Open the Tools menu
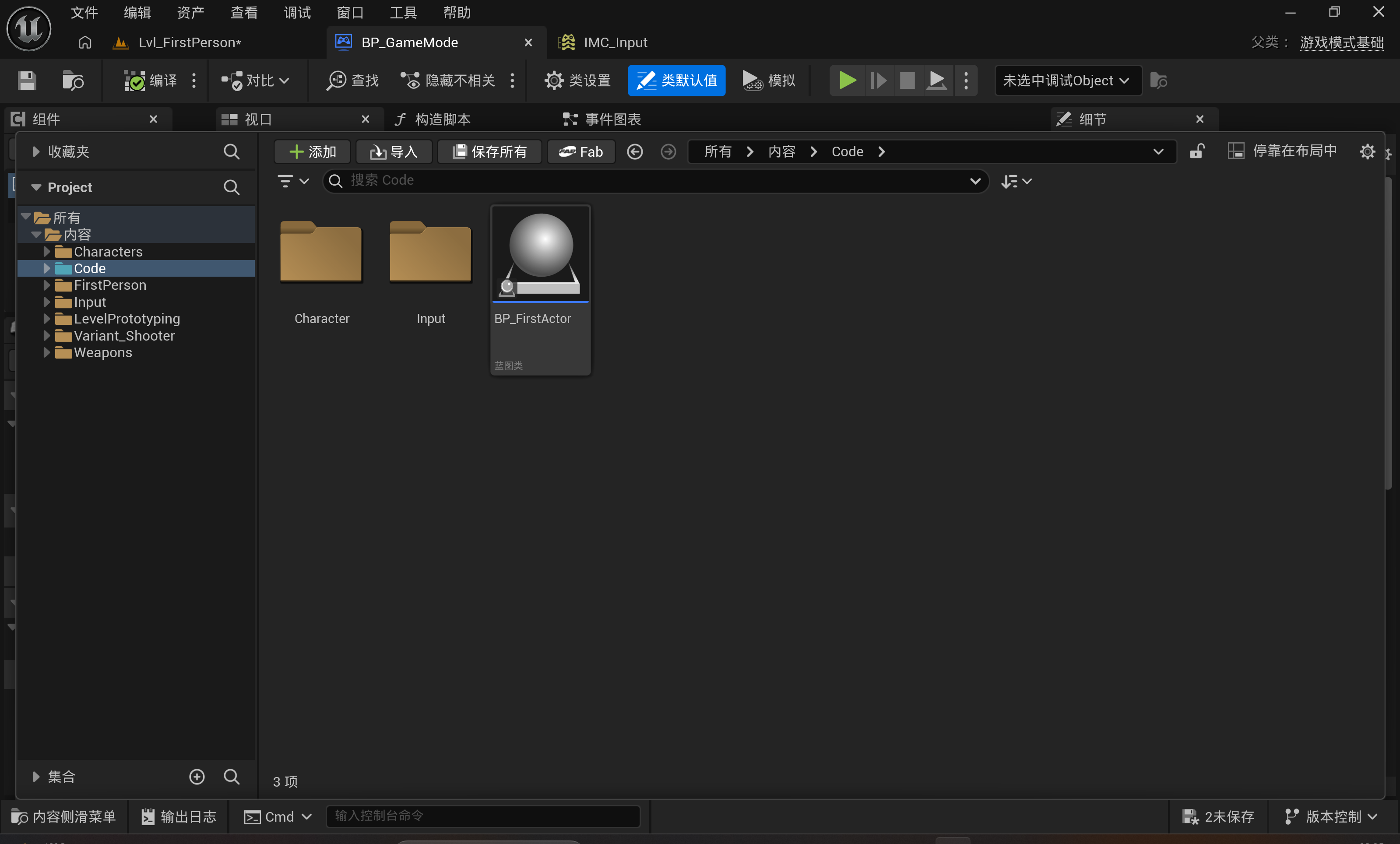 pos(403,13)
